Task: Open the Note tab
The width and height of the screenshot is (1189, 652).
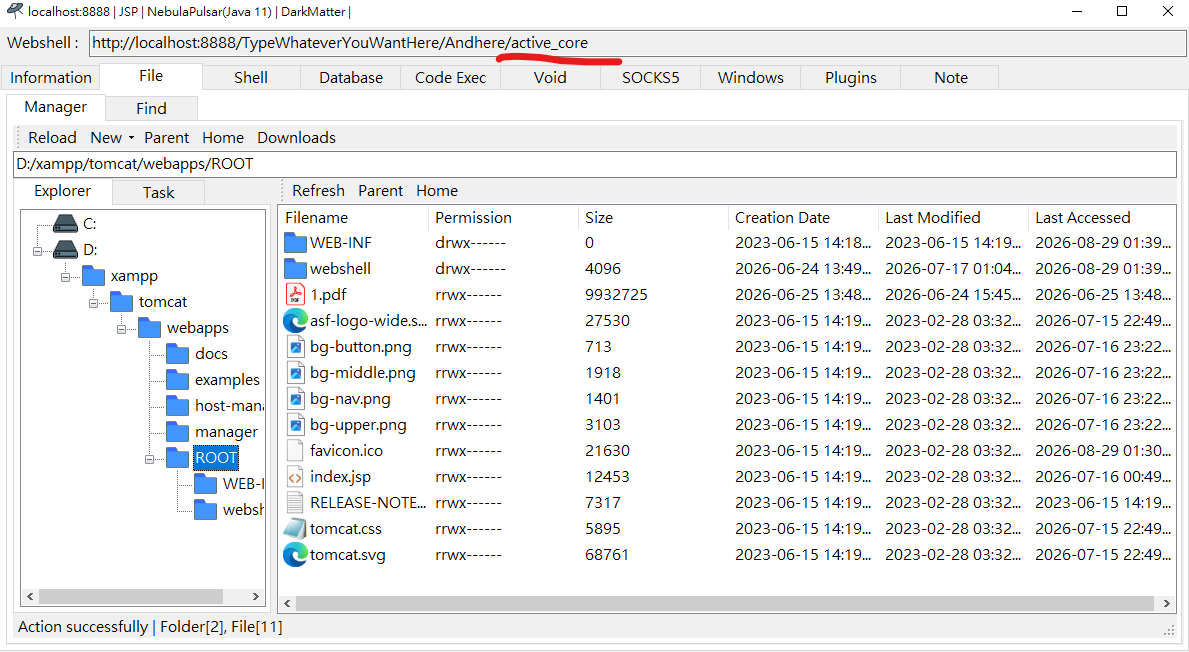Action: [x=951, y=77]
